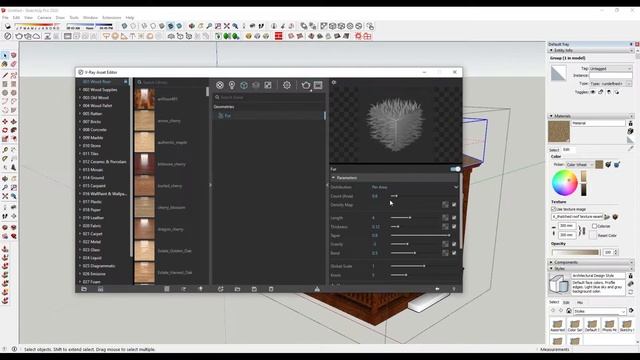Select the Paint Bucket tool in left toolbar
The image size is (640, 360).
pos(5,64)
